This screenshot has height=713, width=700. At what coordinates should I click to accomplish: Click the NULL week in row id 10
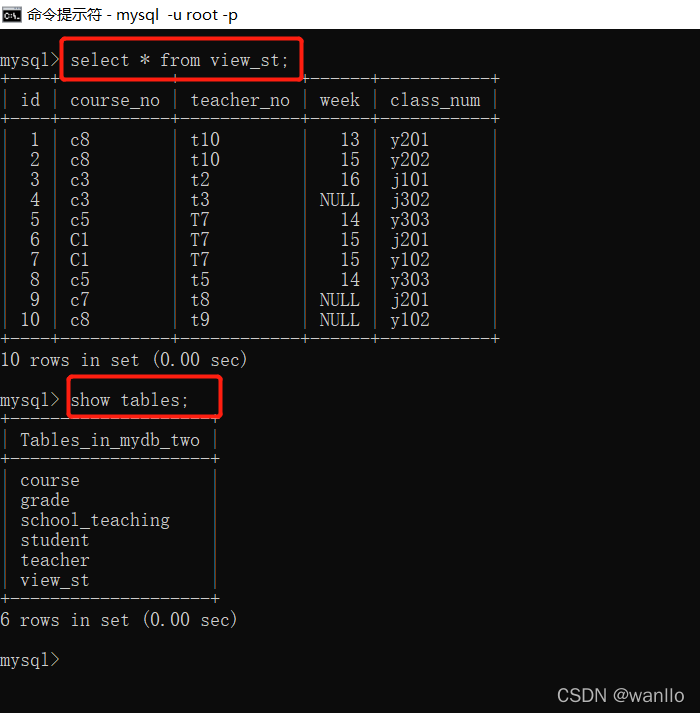click(339, 320)
